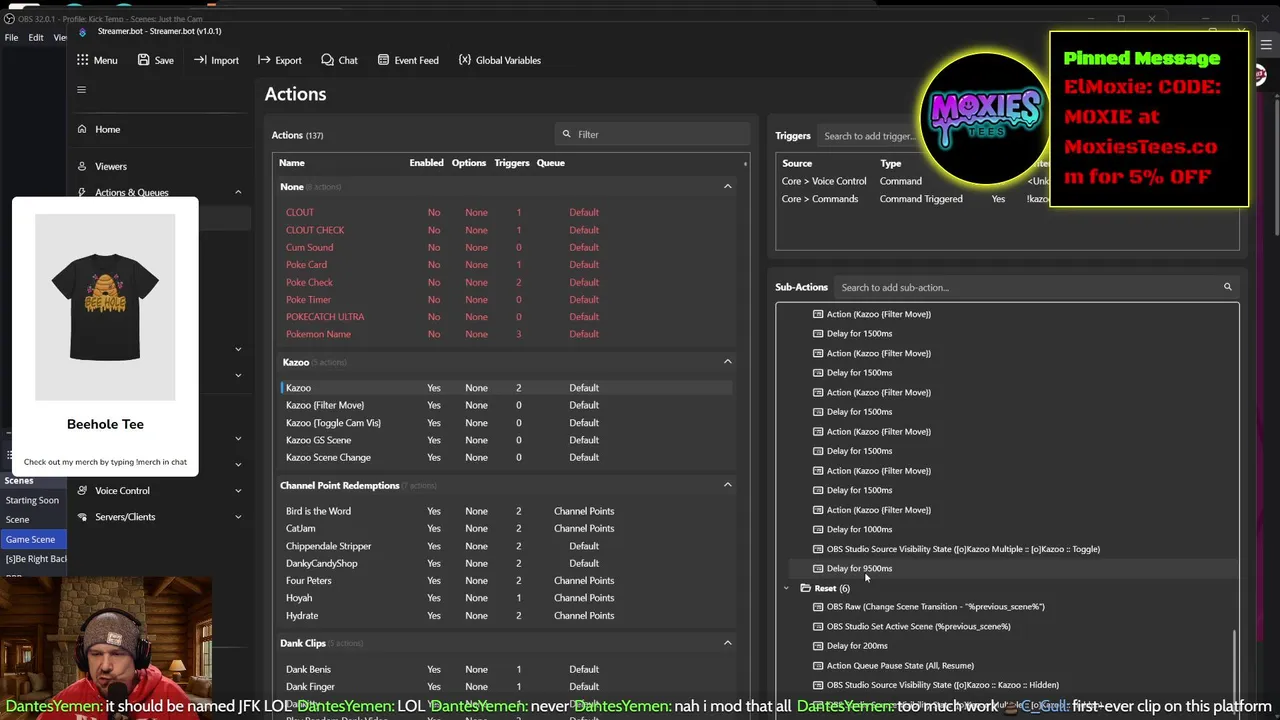The width and height of the screenshot is (1280, 720).
Task: Go to Home in the sidebar
Action: click(107, 129)
